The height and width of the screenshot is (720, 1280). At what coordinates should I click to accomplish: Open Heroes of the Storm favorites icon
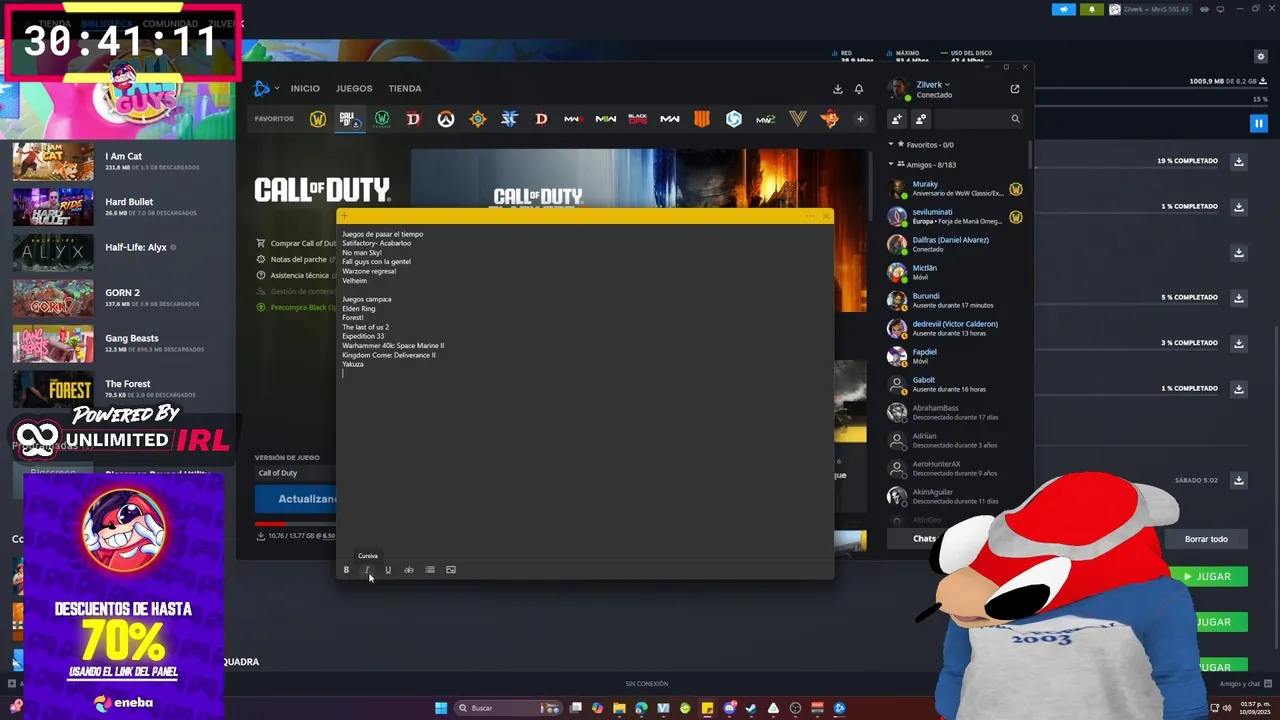click(733, 119)
